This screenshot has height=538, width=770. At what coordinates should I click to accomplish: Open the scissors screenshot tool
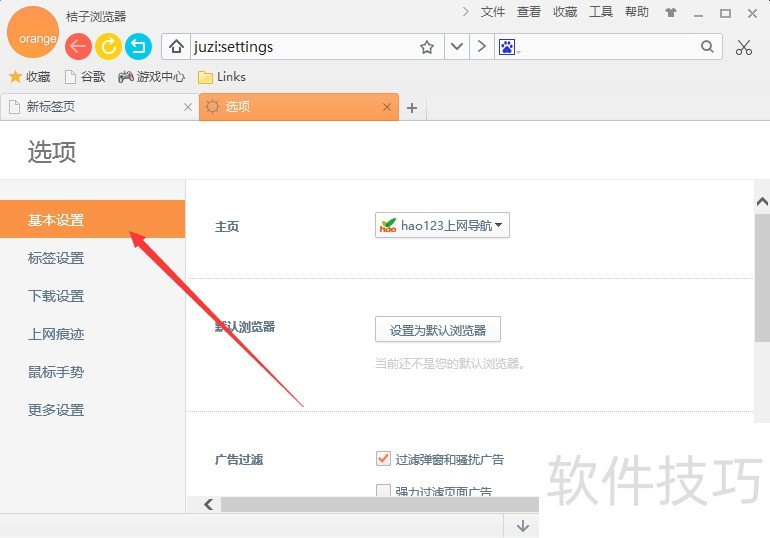click(743, 47)
